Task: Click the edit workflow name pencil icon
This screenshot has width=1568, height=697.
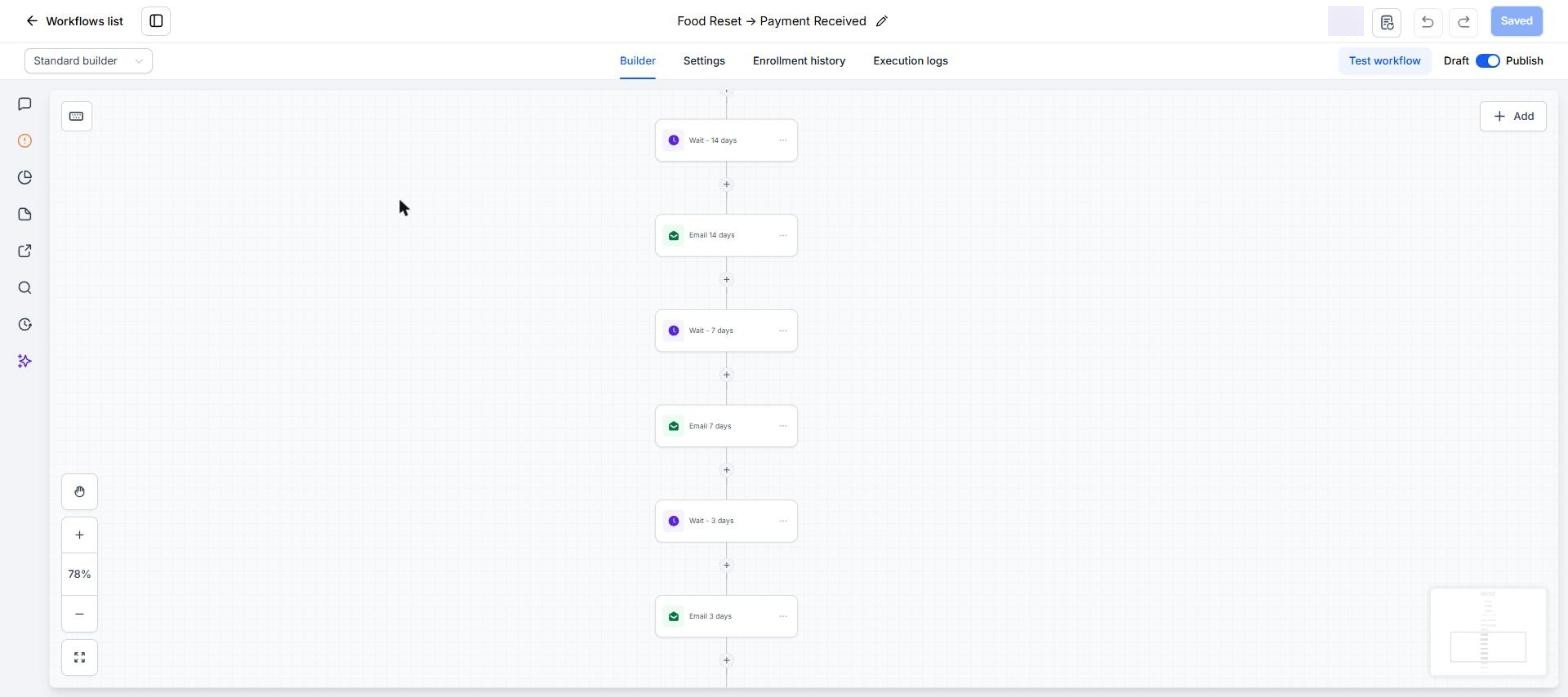Action: (881, 21)
